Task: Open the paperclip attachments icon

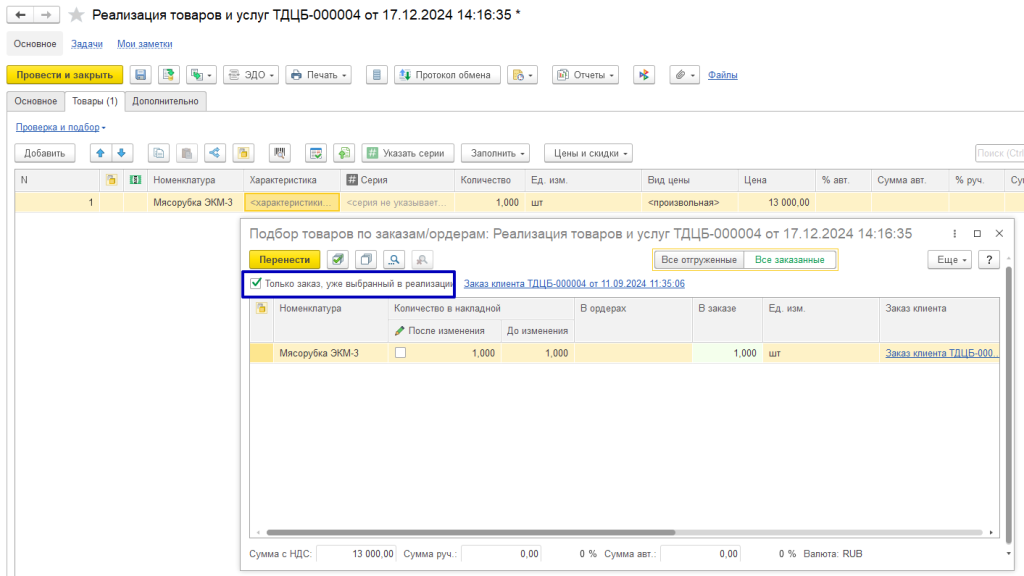Action: 679,75
